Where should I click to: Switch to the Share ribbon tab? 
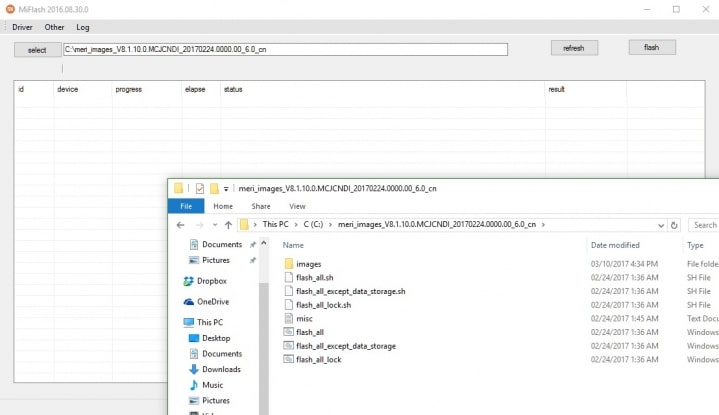point(260,206)
